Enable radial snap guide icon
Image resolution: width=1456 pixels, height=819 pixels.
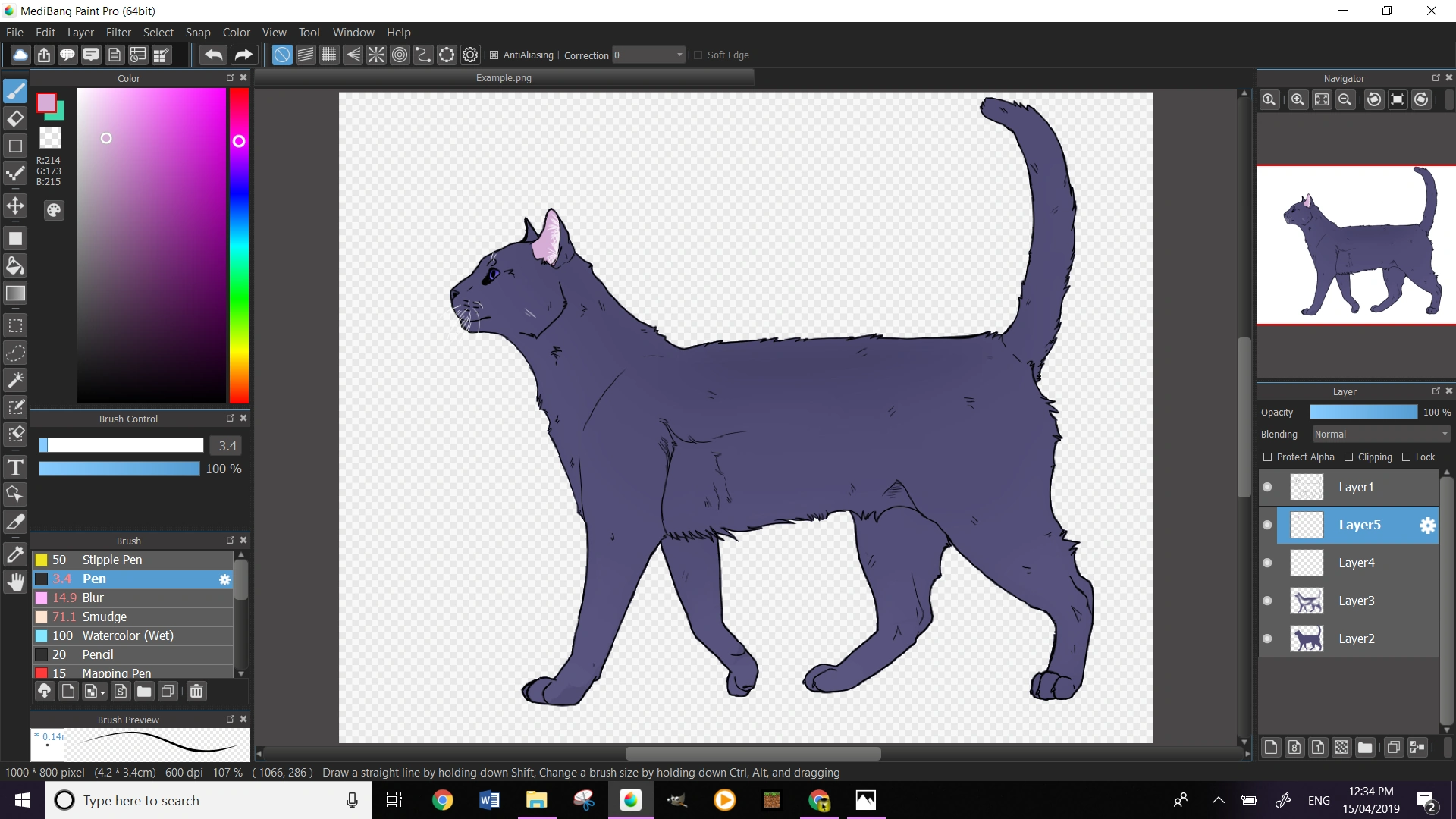point(376,55)
